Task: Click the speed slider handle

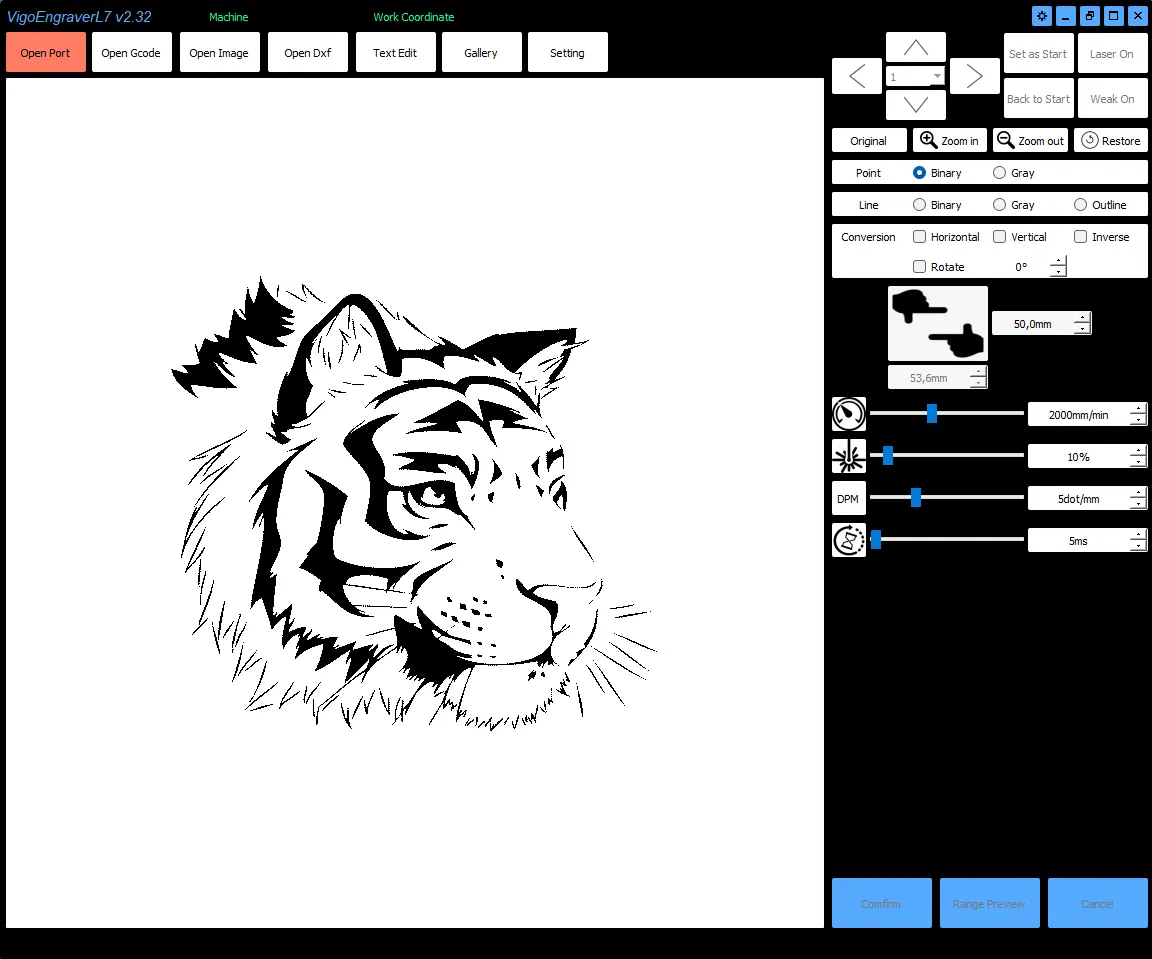Action: click(x=932, y=413)
